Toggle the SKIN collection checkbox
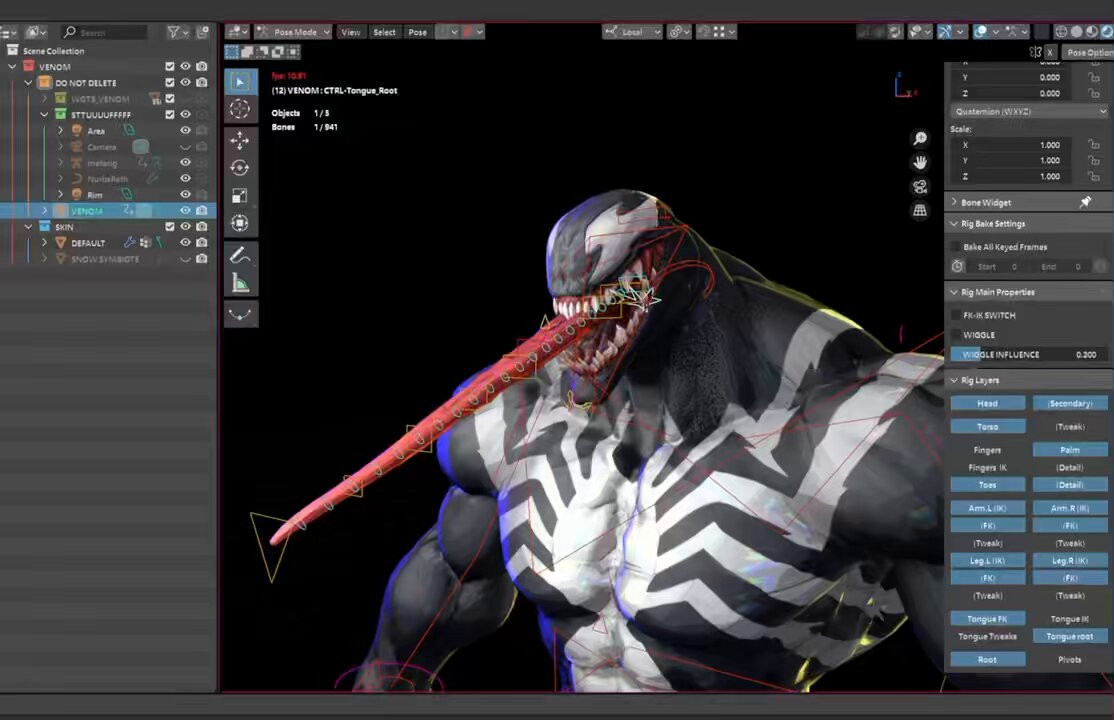 (170, 227)
